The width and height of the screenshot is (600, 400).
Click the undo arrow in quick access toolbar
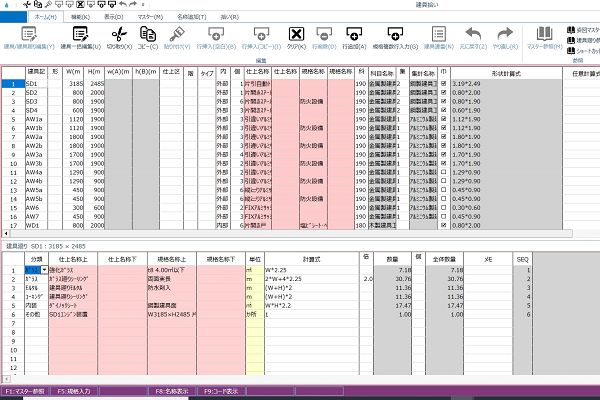[x=122, y=5]
